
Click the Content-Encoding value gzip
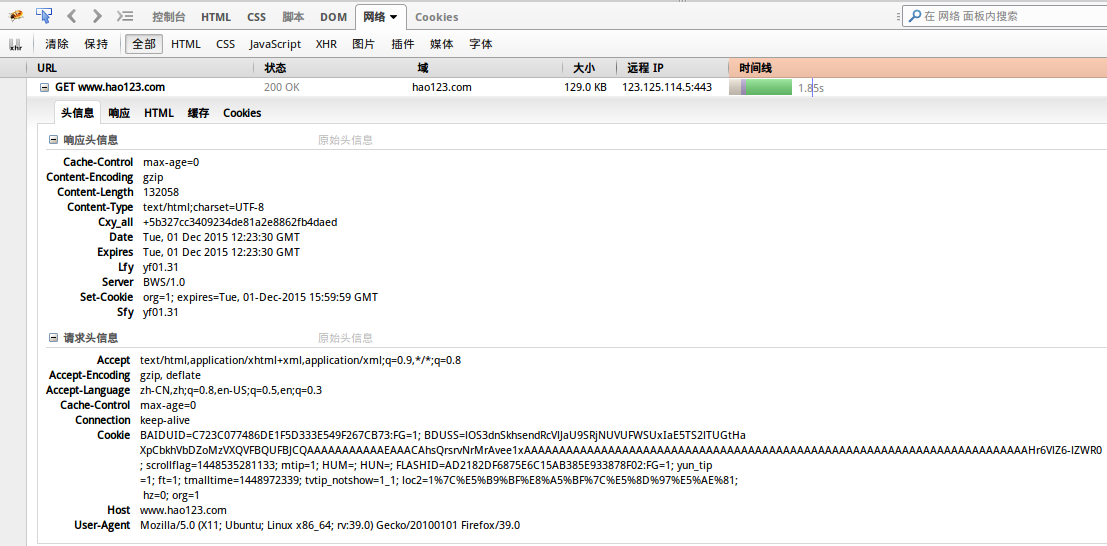point(153,177)
